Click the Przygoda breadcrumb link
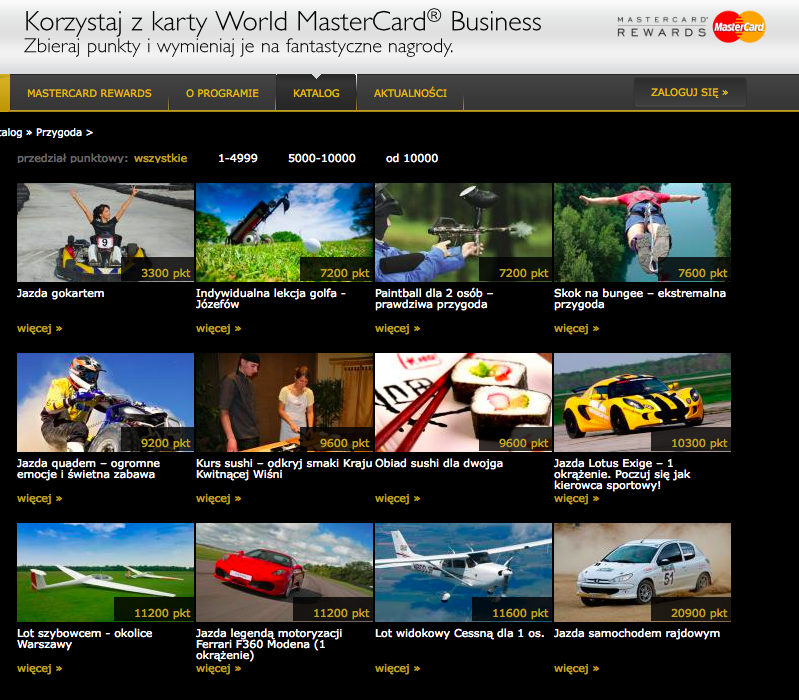The width and height of the screenshot is (799, 700). (59, 132)
